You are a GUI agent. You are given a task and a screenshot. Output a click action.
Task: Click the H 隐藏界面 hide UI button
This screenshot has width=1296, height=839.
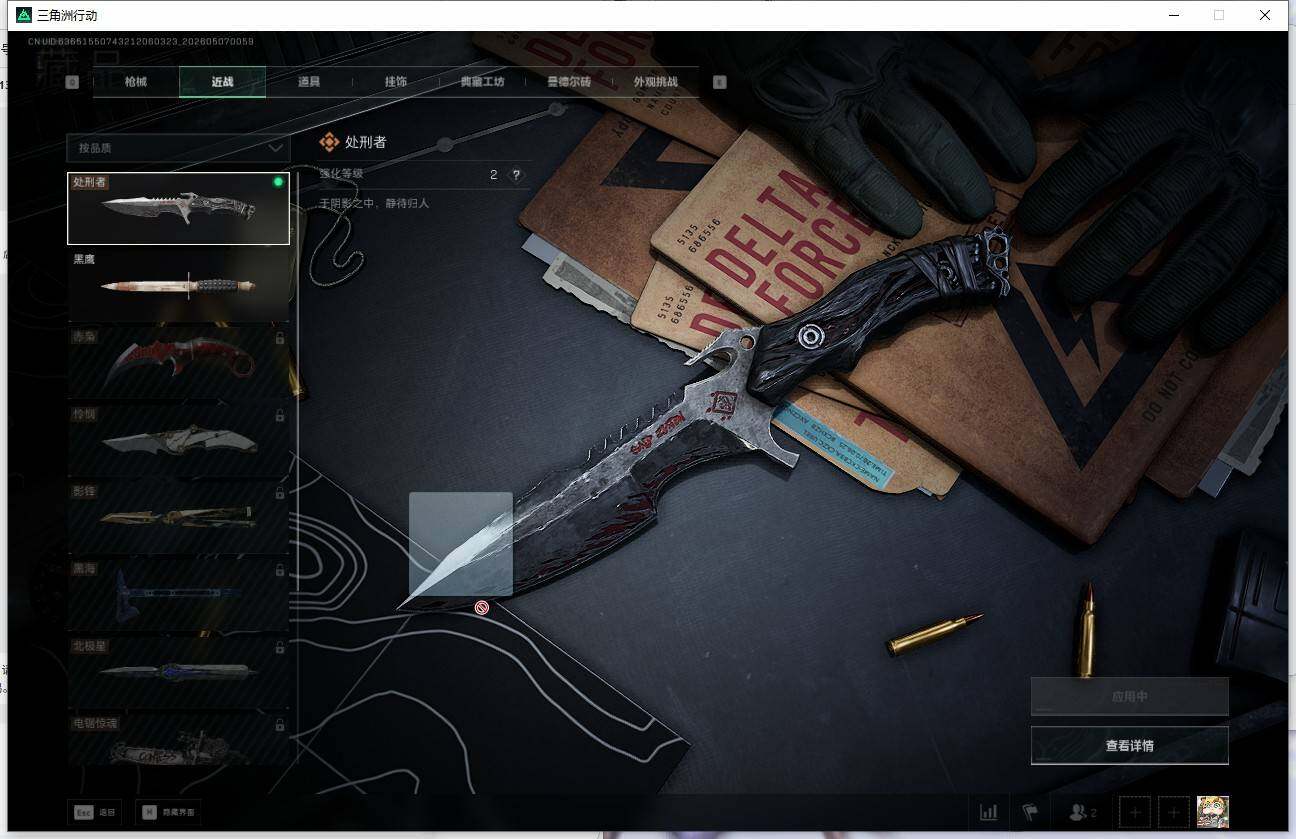168,813
